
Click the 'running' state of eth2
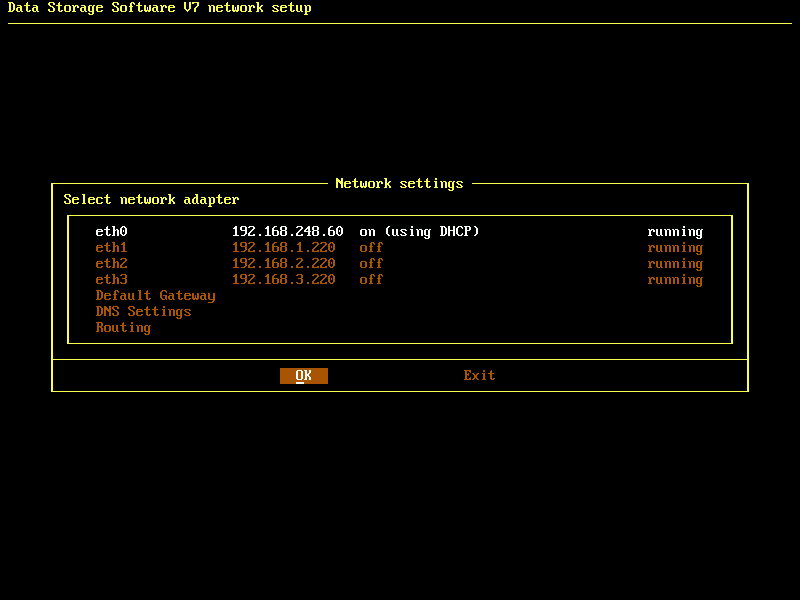click(x=676, y=264)
